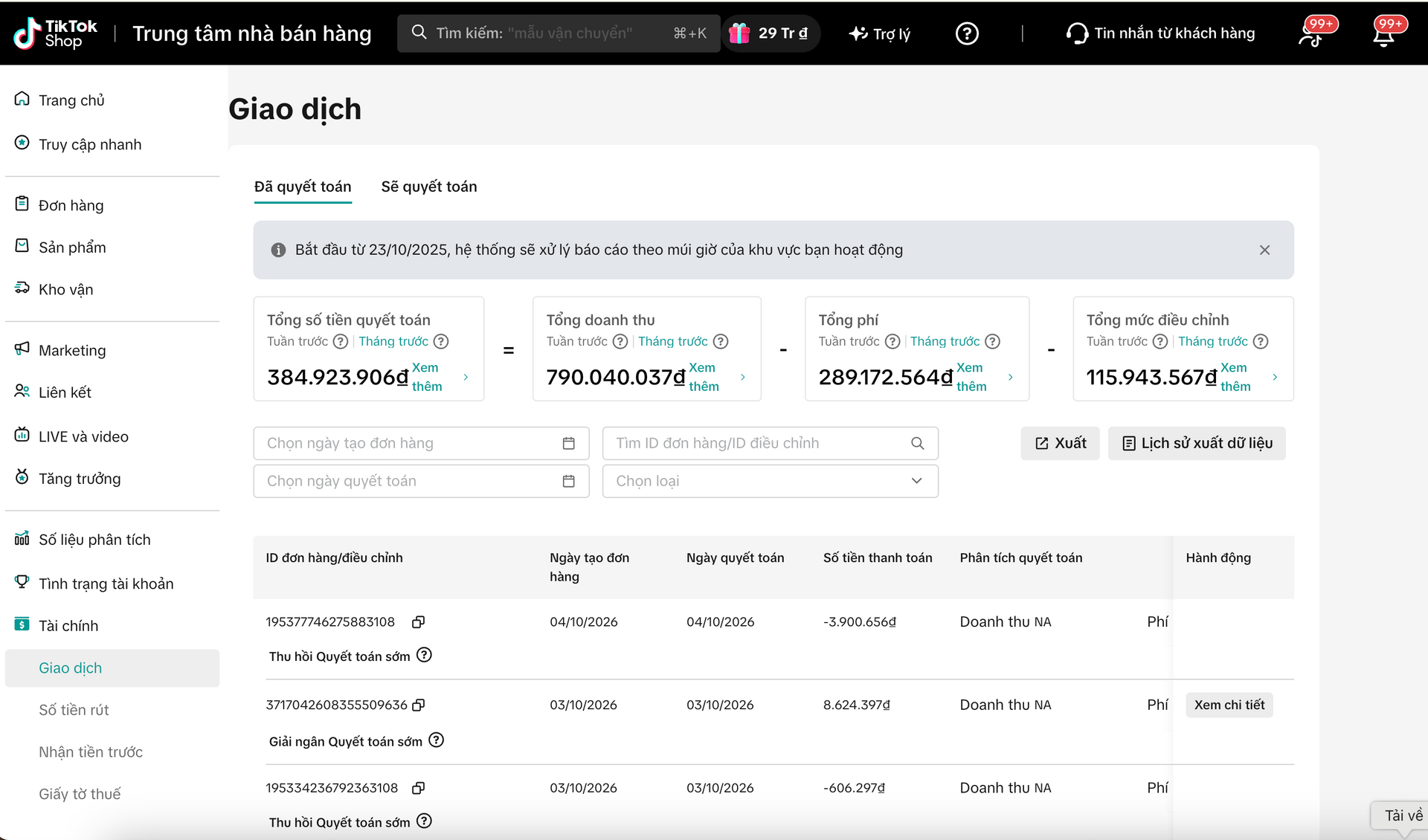Viewport: 1428px width, 840px height.
Task: Open Tình trạng tài khoản in sidebar
Action: [x=106, y=584]
